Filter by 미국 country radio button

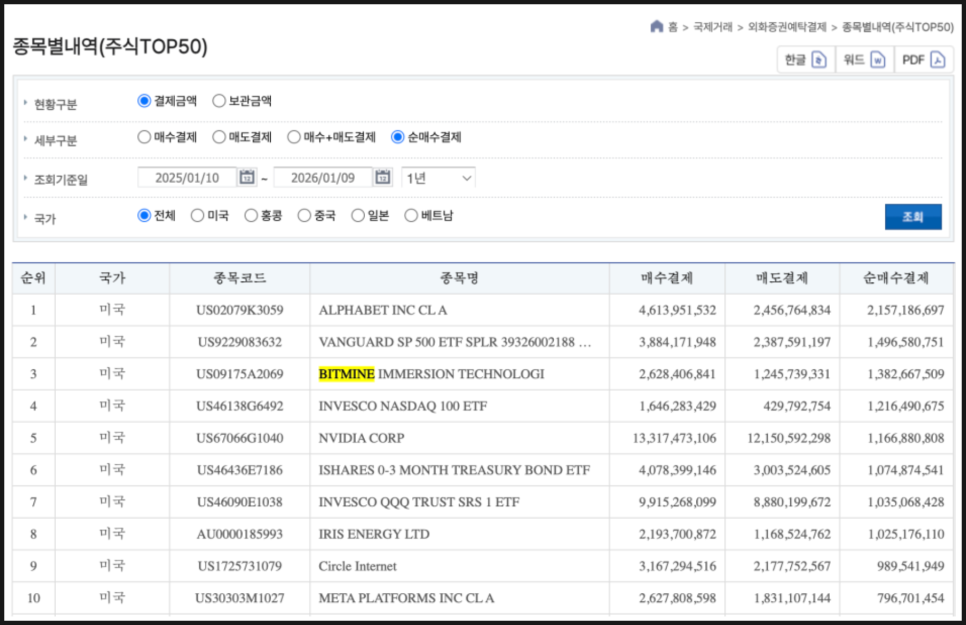click(197, 215)
